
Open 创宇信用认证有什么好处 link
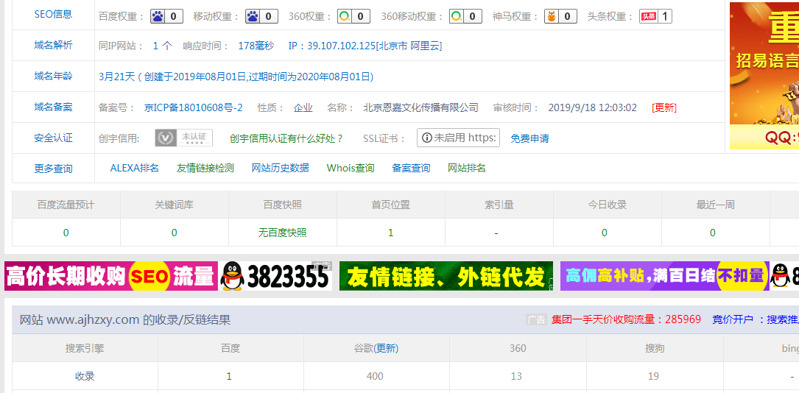286,138
